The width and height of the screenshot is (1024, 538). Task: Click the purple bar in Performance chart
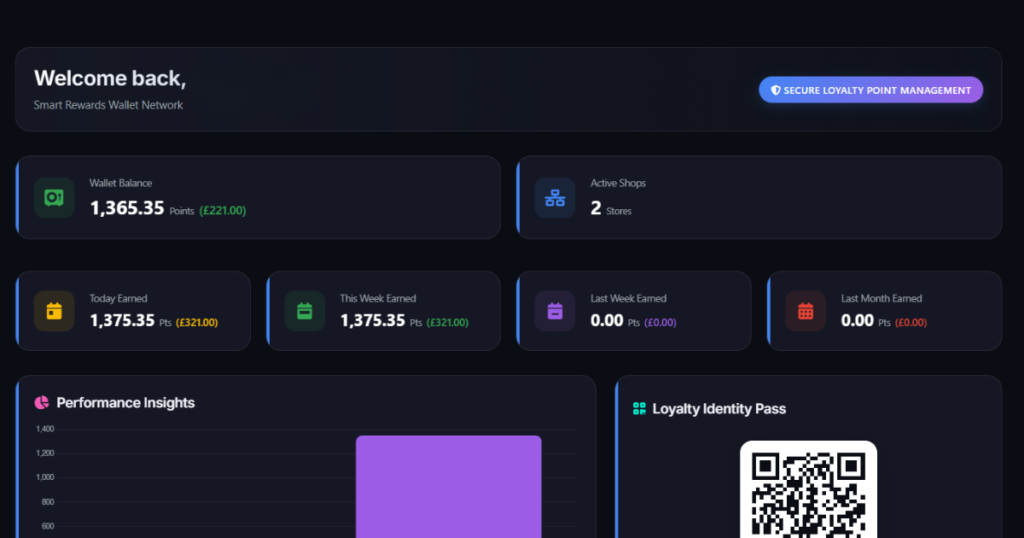449,486
